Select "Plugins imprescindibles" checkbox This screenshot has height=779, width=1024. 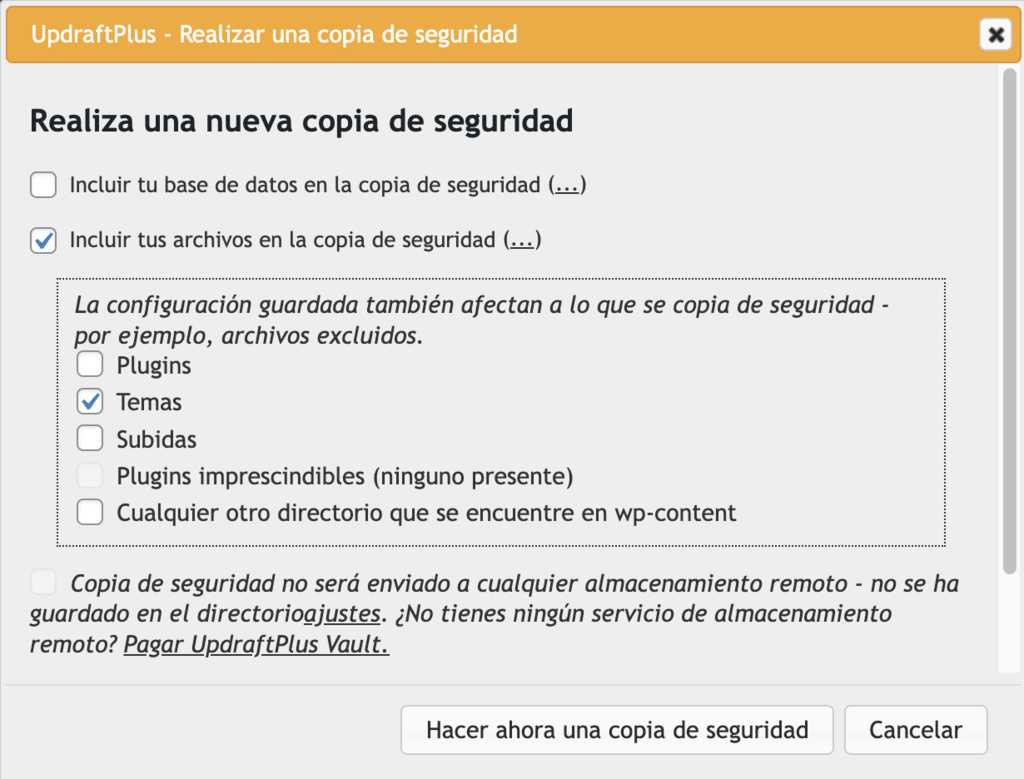click(x=89, y=475)
